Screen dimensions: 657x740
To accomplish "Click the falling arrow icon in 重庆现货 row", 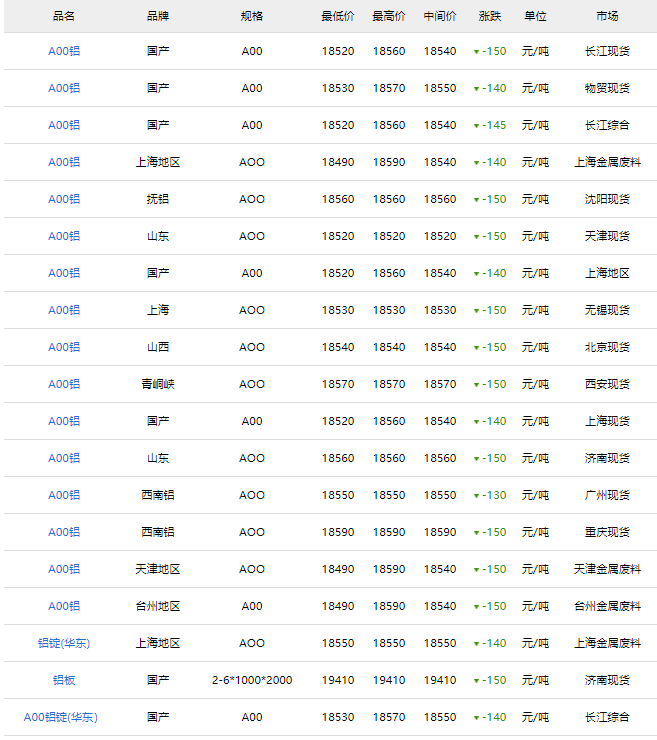I will [x=477, y=533].
